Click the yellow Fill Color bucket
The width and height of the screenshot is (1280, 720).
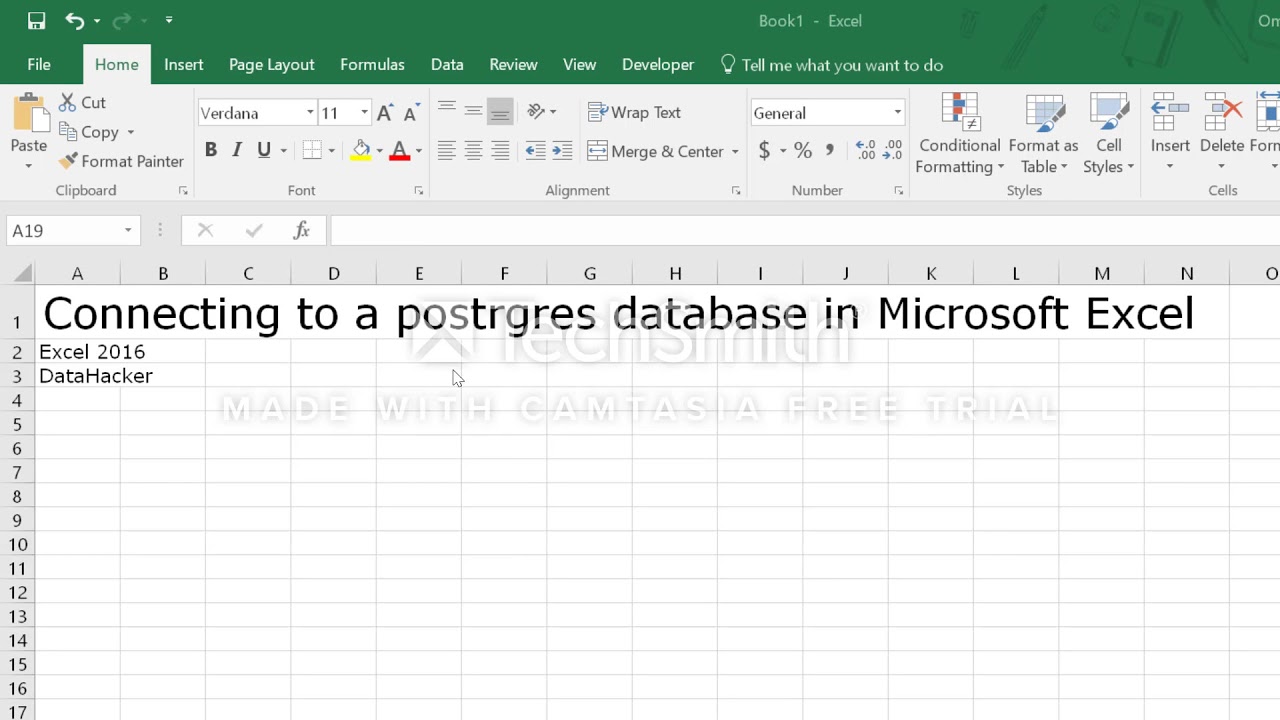point(361,150)
